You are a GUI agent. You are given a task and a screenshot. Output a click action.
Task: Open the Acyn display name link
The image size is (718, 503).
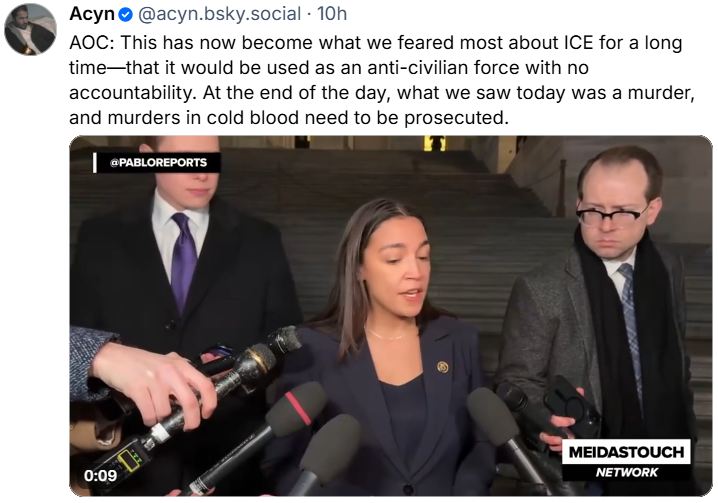tap(91, 15)
